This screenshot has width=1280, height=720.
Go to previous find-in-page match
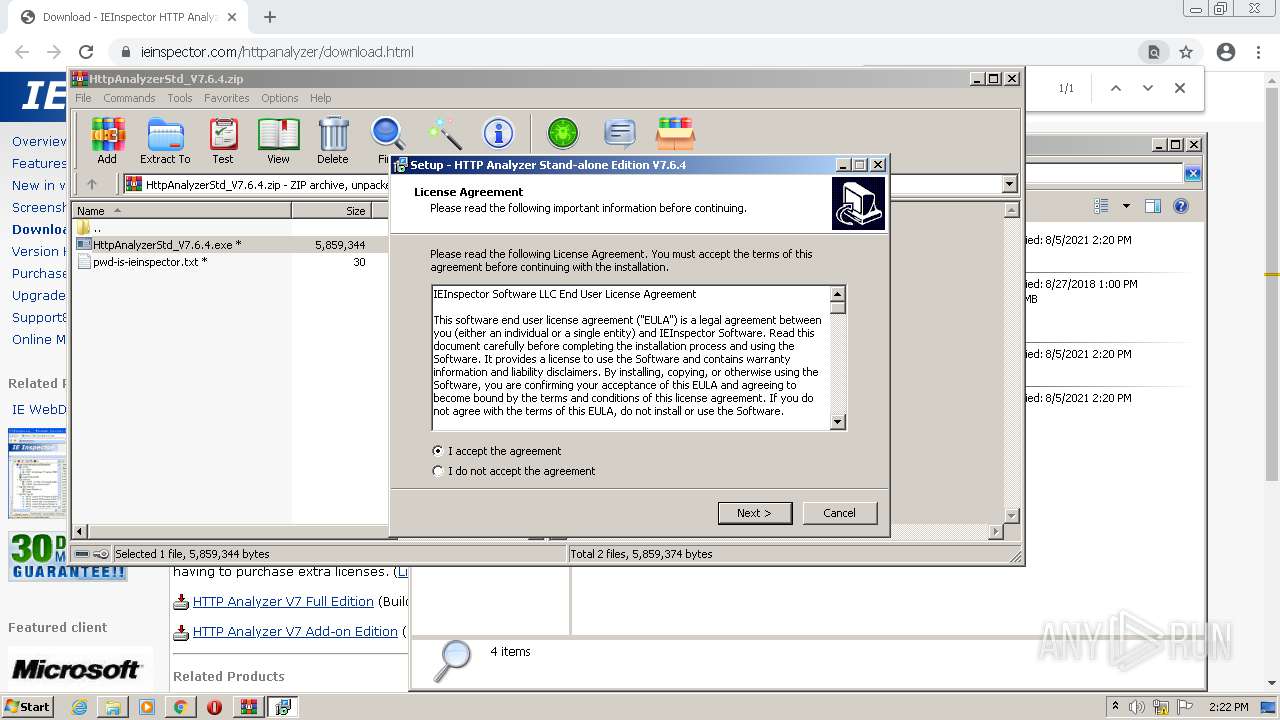pos(1116,88)
